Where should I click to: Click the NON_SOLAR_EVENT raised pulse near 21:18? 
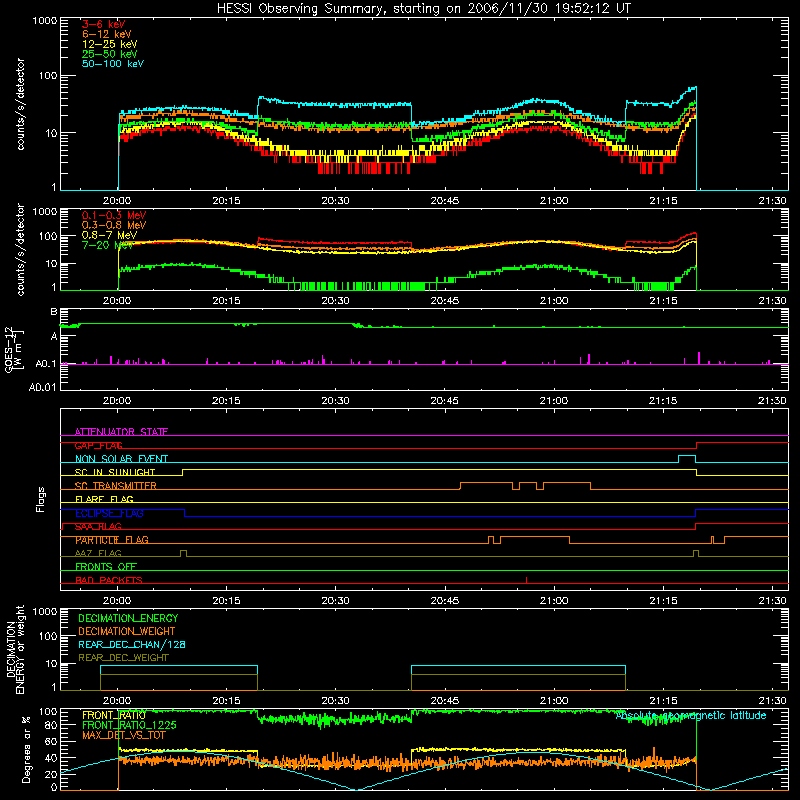687,459
